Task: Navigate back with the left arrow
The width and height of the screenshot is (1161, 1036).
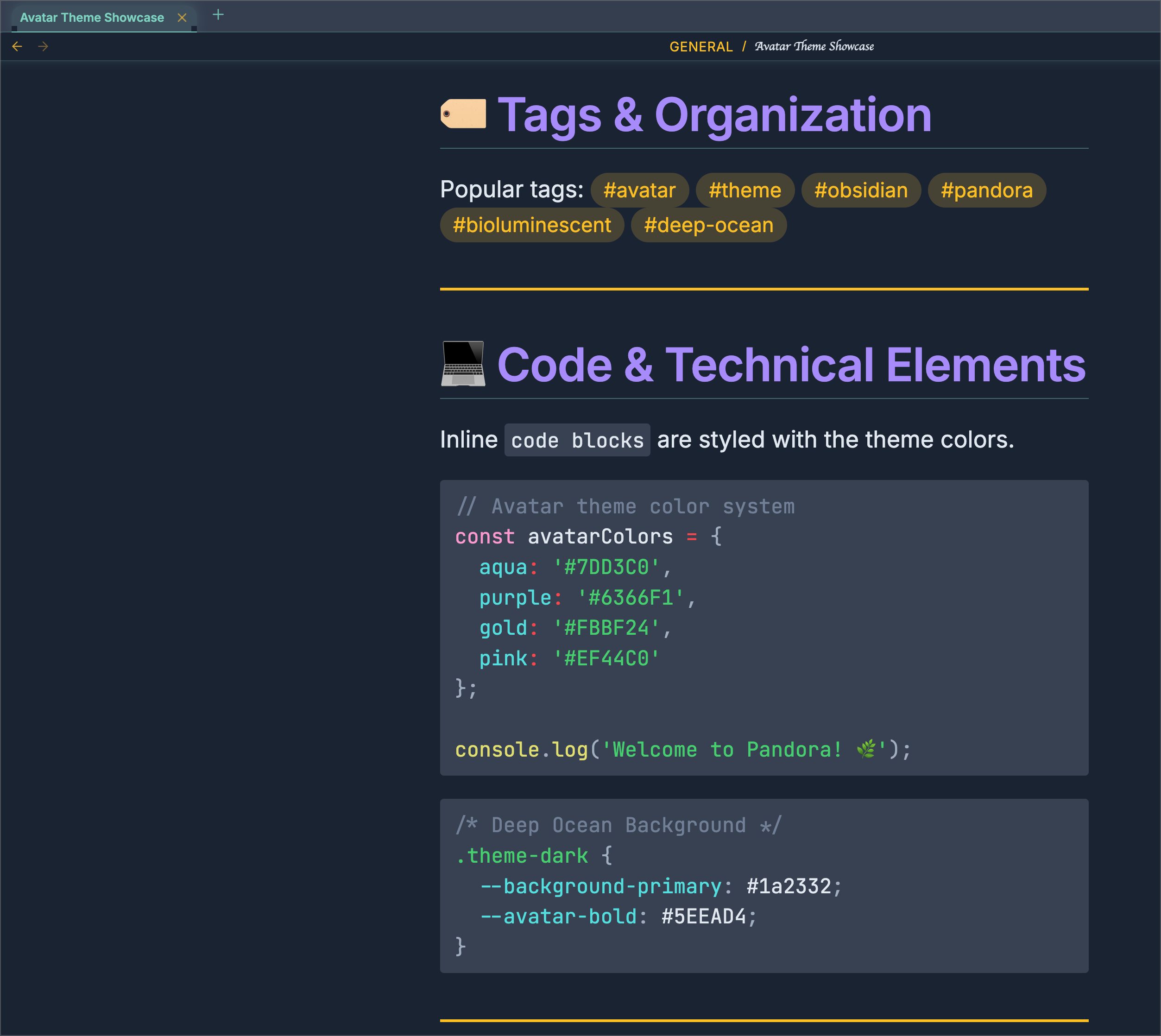Action: 17,46
